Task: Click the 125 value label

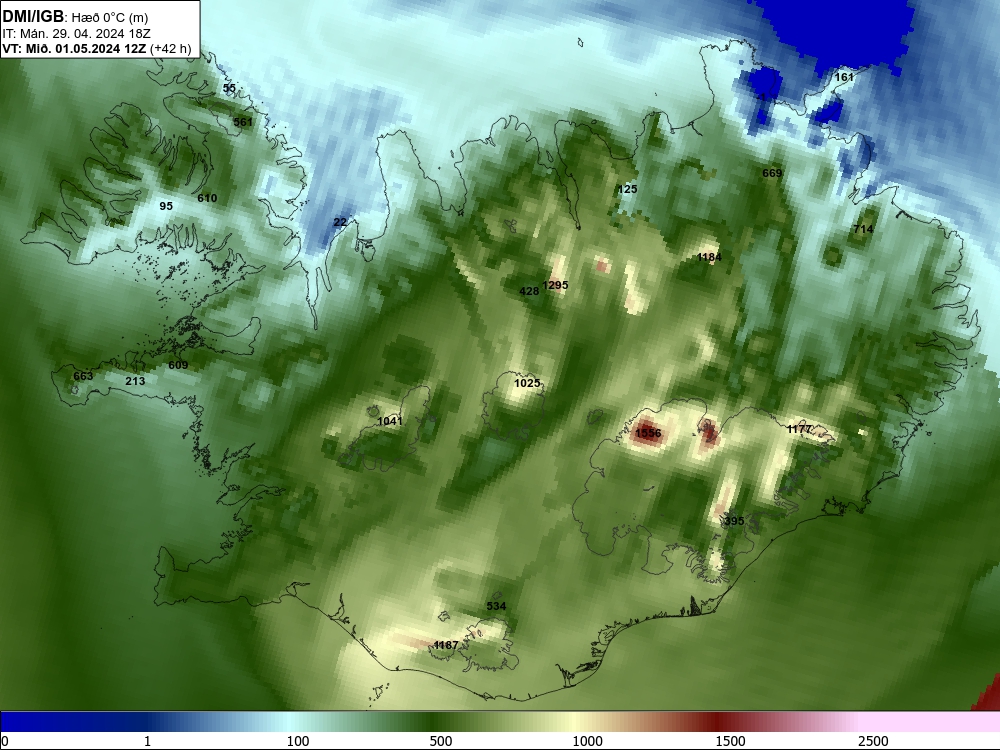Action: pyautogui.click(x=628, y=189)
